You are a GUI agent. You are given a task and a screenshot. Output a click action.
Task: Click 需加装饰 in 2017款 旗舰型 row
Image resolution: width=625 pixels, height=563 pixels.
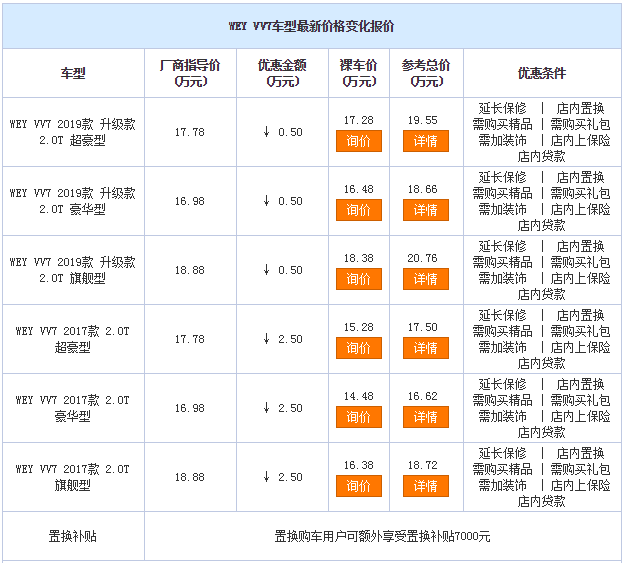click(503, 485)
